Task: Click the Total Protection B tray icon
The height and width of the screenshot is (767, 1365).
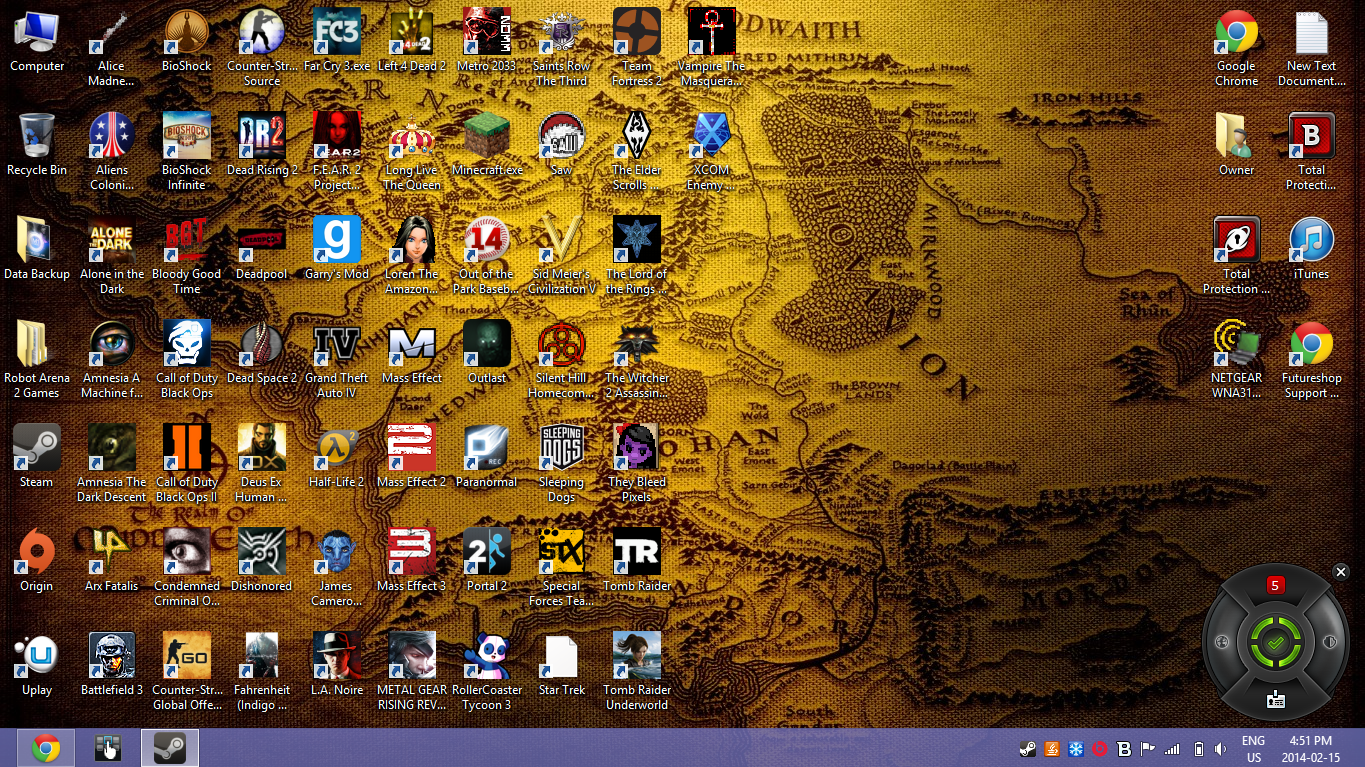Action: coord(1124,749)
